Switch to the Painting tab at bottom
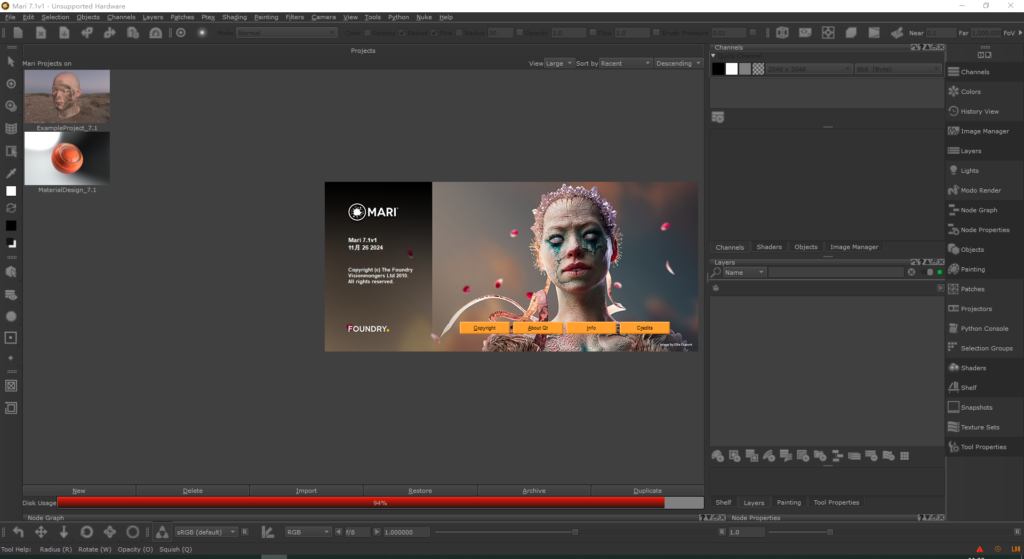Image resolution: width=1024 pixels, height=559 pixels. 788,502
